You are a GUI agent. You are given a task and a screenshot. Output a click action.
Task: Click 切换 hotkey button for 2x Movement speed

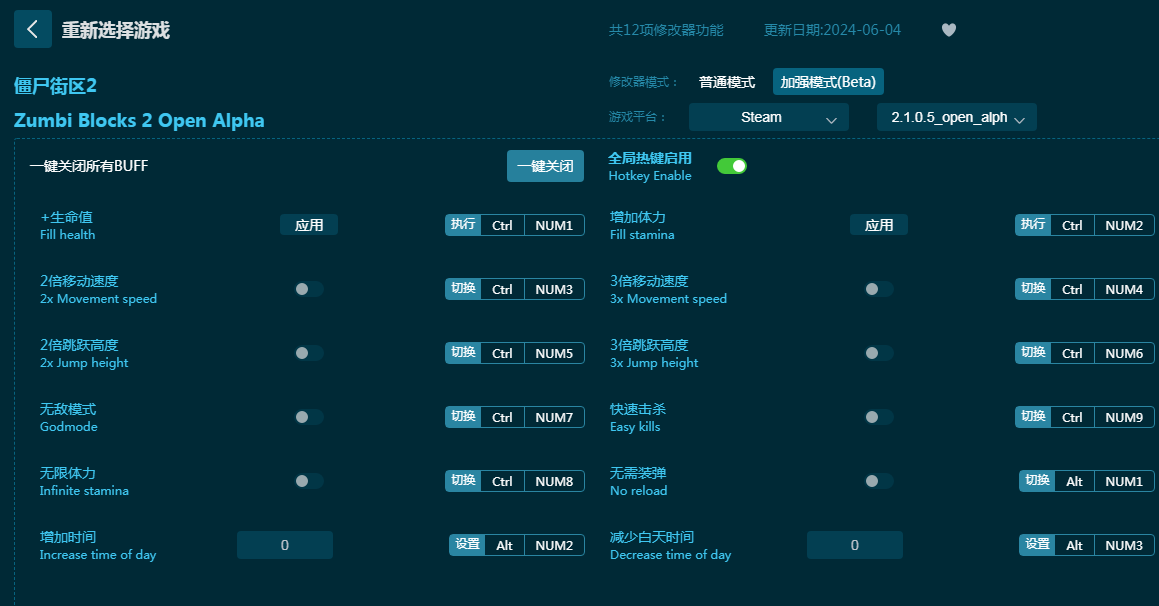point(463,289)
